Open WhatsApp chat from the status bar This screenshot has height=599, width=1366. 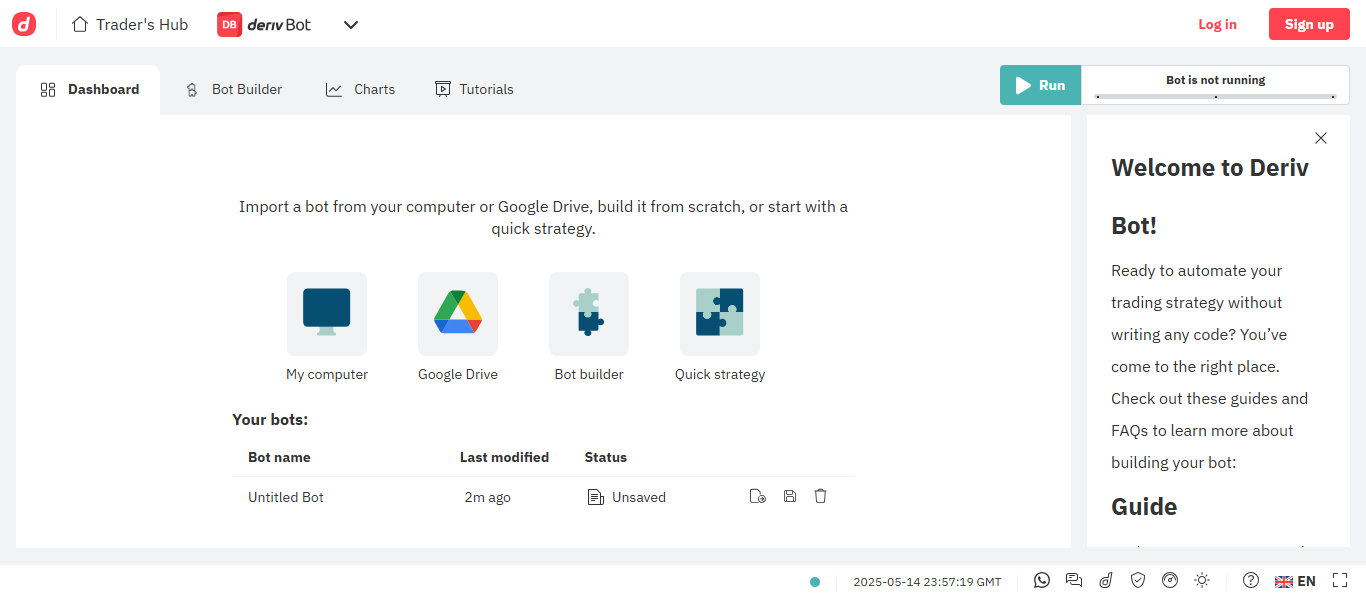click(x=1042, y=580)
